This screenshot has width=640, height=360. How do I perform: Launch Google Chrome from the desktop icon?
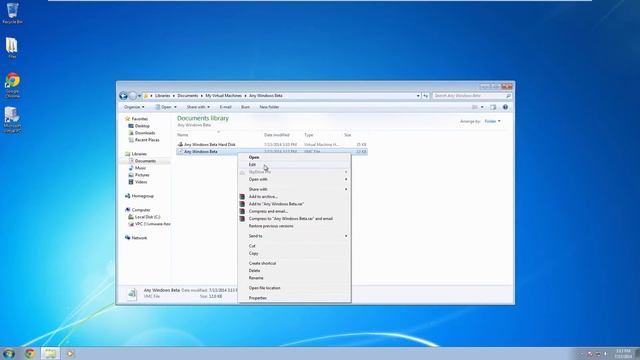(x=12, y=85)
